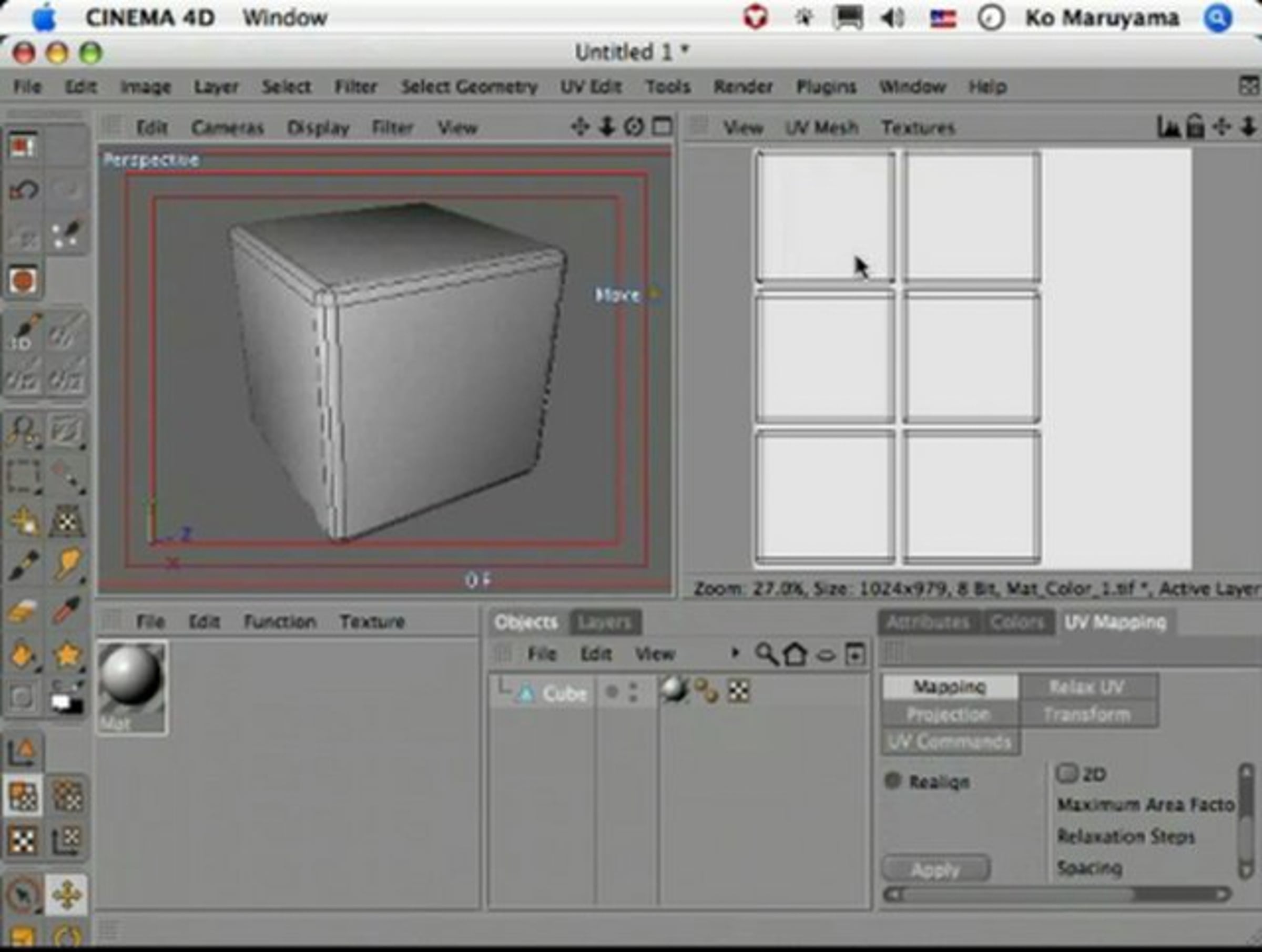This screenshot has height=952, width=1262.
Task: Select the Realign radio button
Action: [x=893, y=780]
